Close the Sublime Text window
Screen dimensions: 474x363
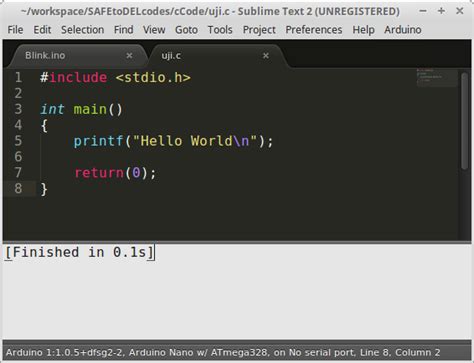pyautogui.click(x=460, y=11)
